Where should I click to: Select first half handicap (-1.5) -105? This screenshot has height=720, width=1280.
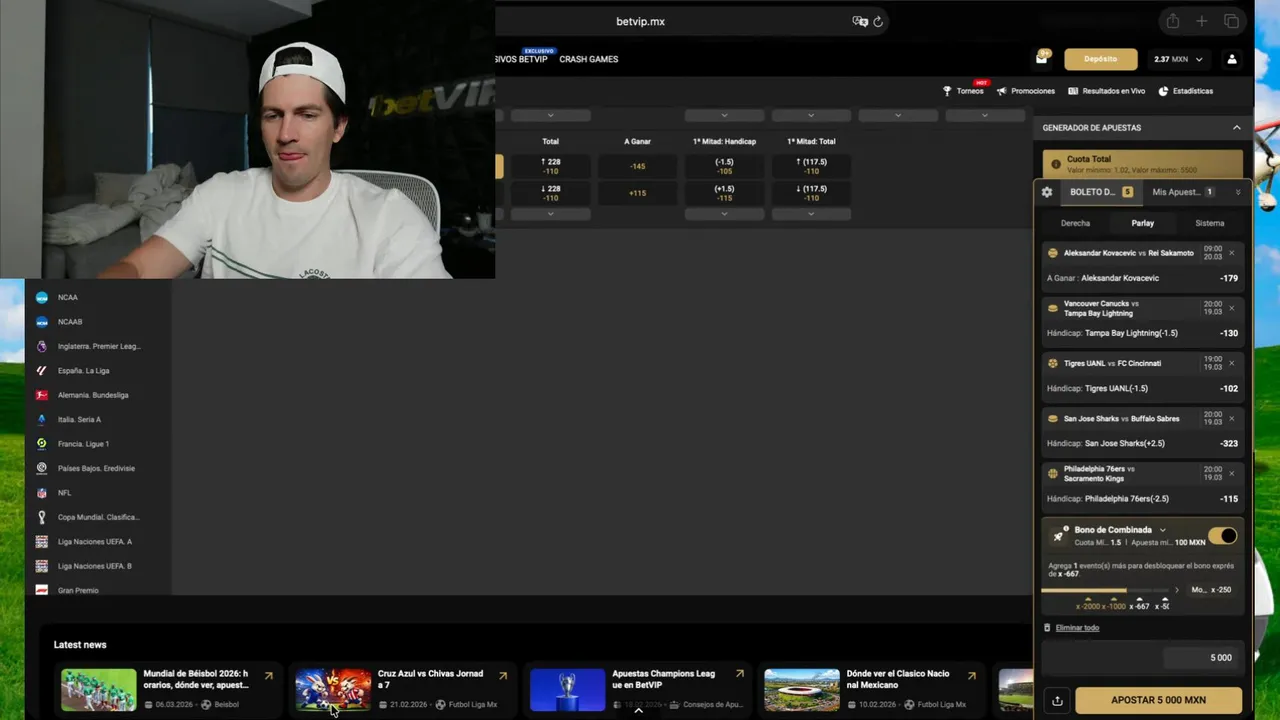724,166
